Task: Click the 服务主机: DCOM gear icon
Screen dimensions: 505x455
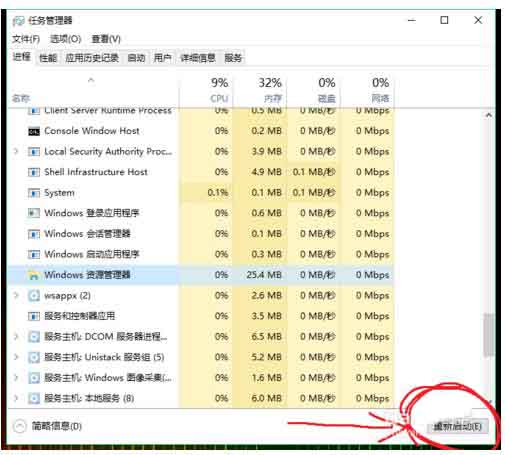Action: coord(34,337)
